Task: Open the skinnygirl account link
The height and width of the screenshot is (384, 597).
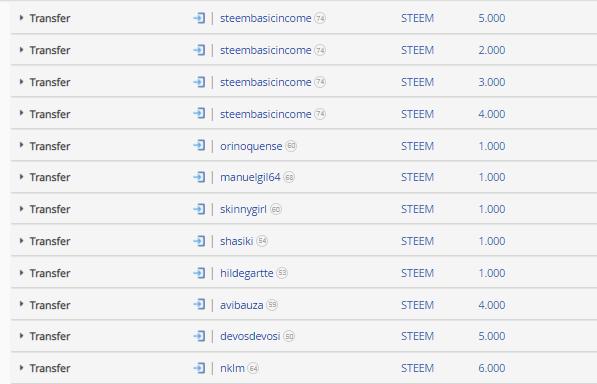Action: point(243,209)
